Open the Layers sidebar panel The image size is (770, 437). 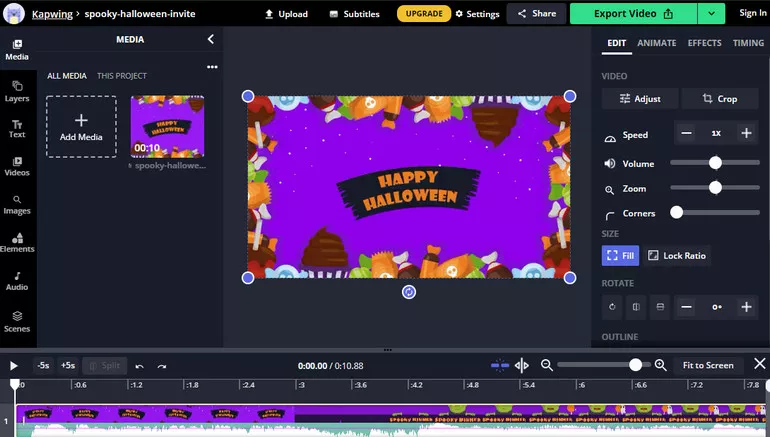(x=17, y=91)
